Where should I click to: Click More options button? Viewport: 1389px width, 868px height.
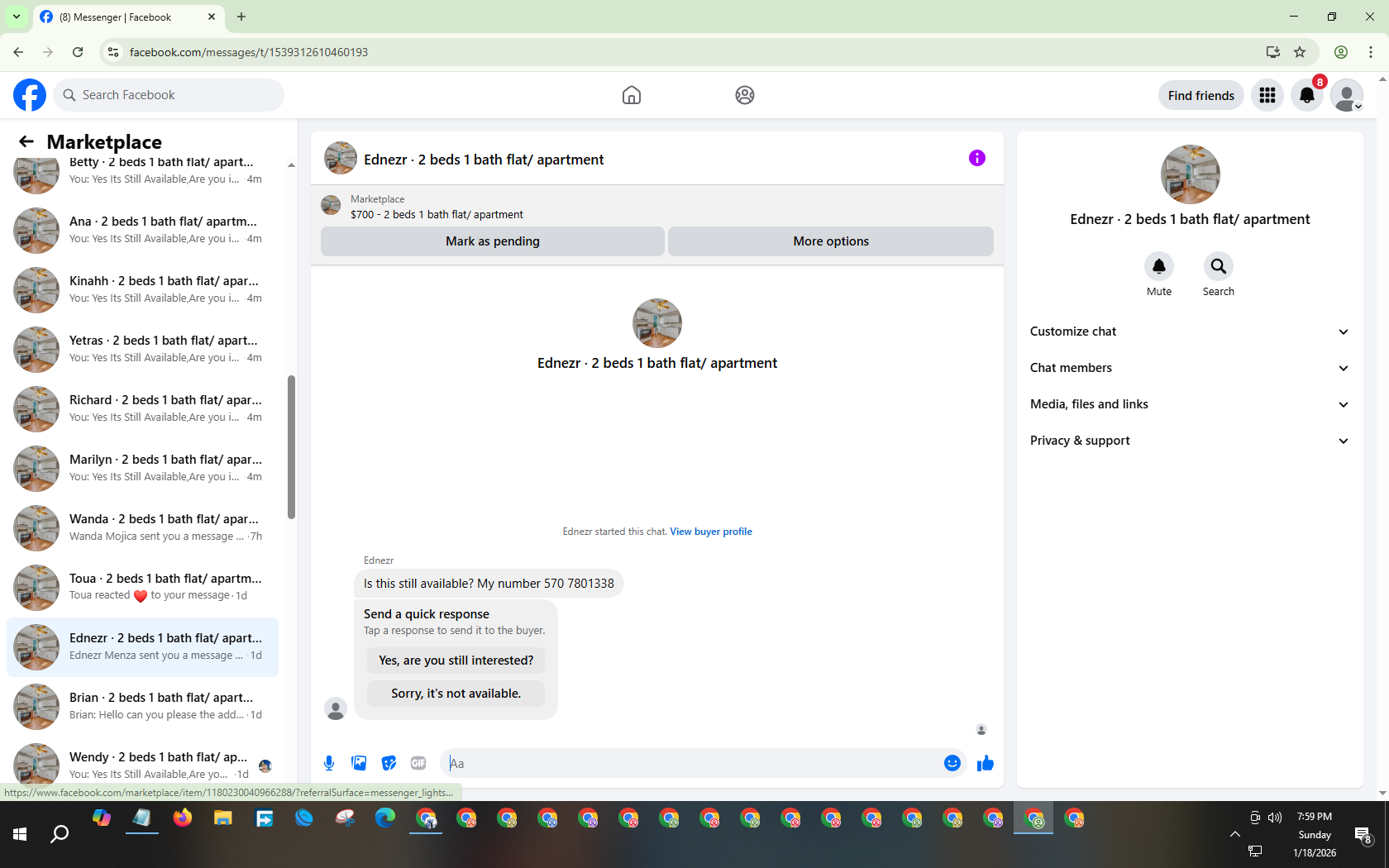coord(831,241)
